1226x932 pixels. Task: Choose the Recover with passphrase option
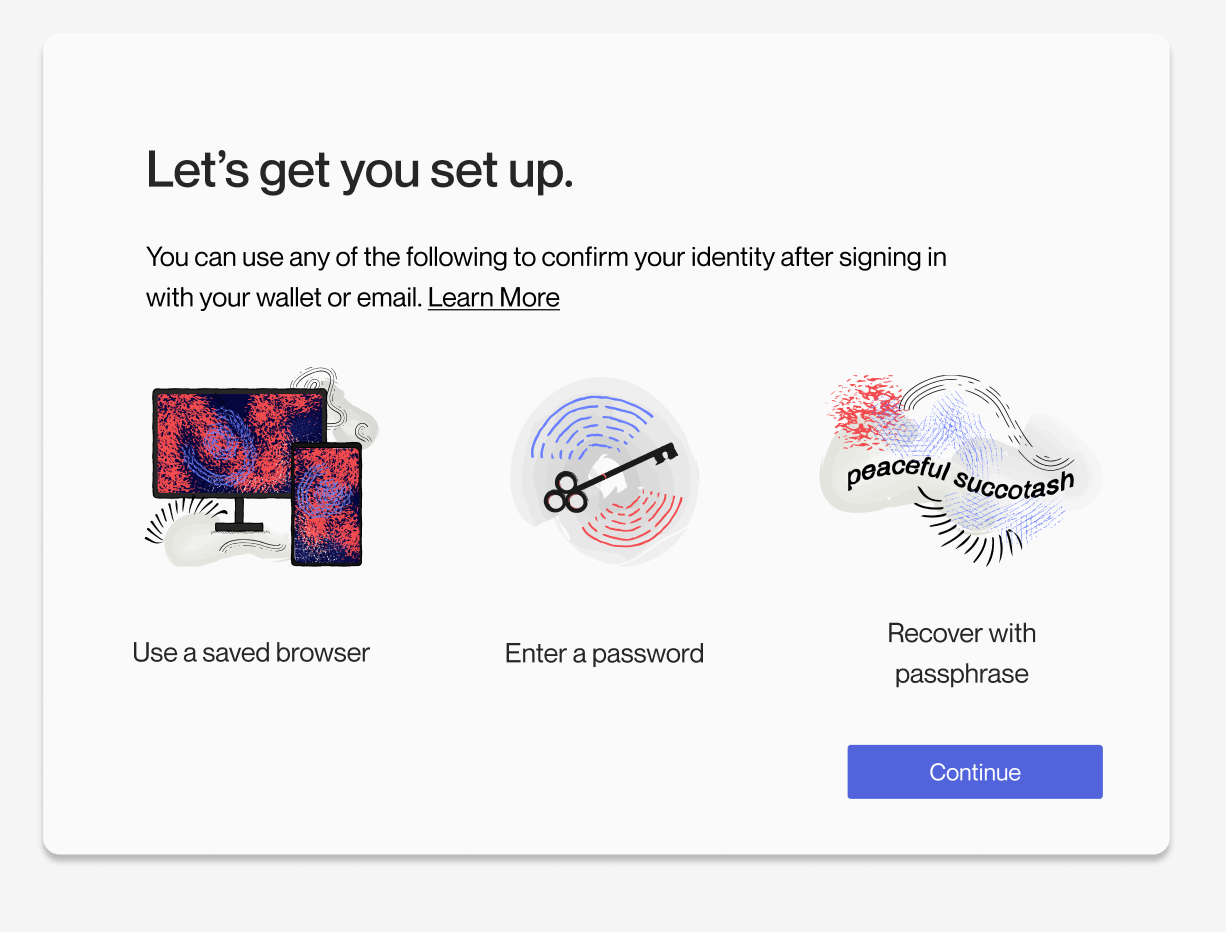pos(961,652)
